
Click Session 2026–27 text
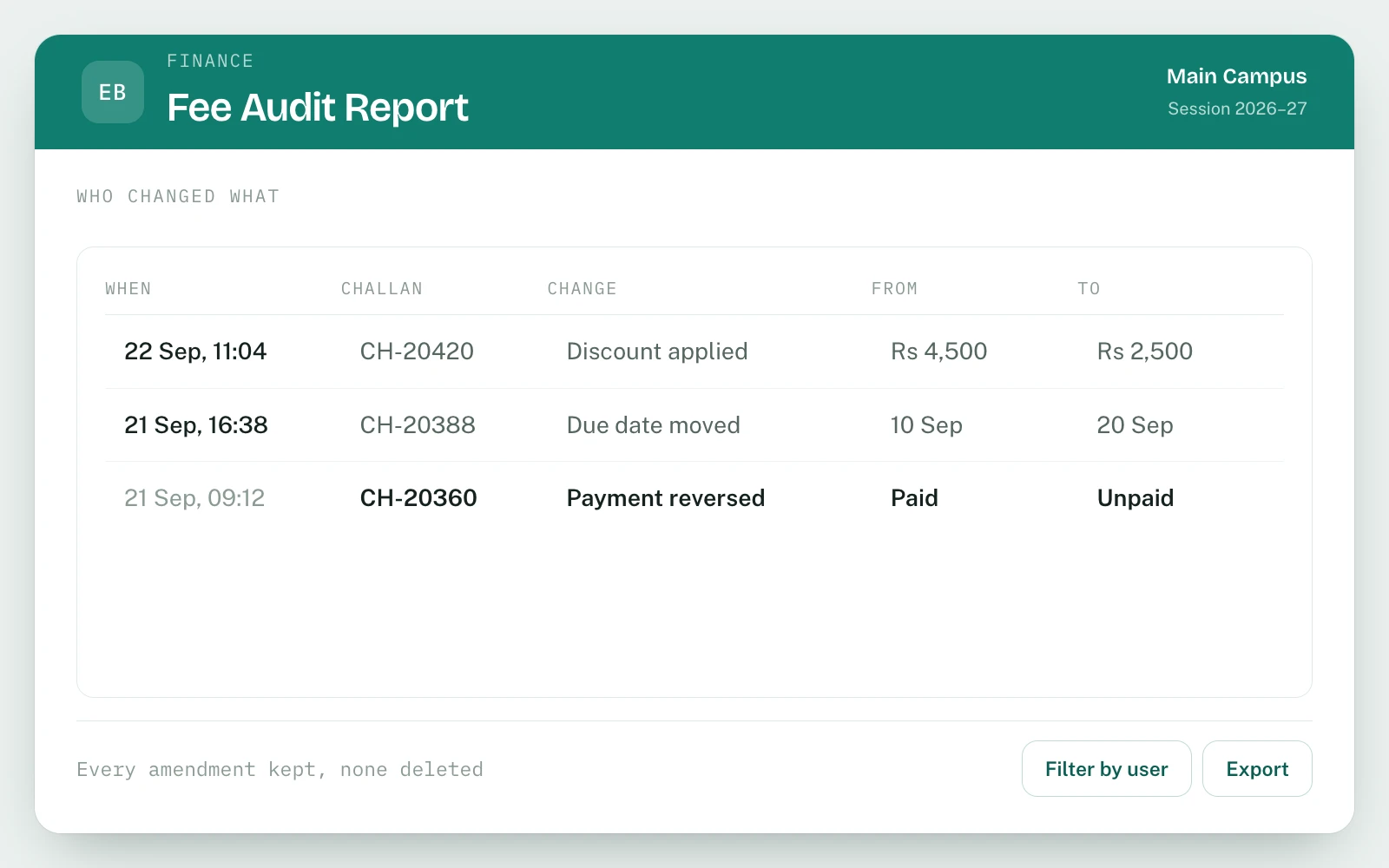1236,108
